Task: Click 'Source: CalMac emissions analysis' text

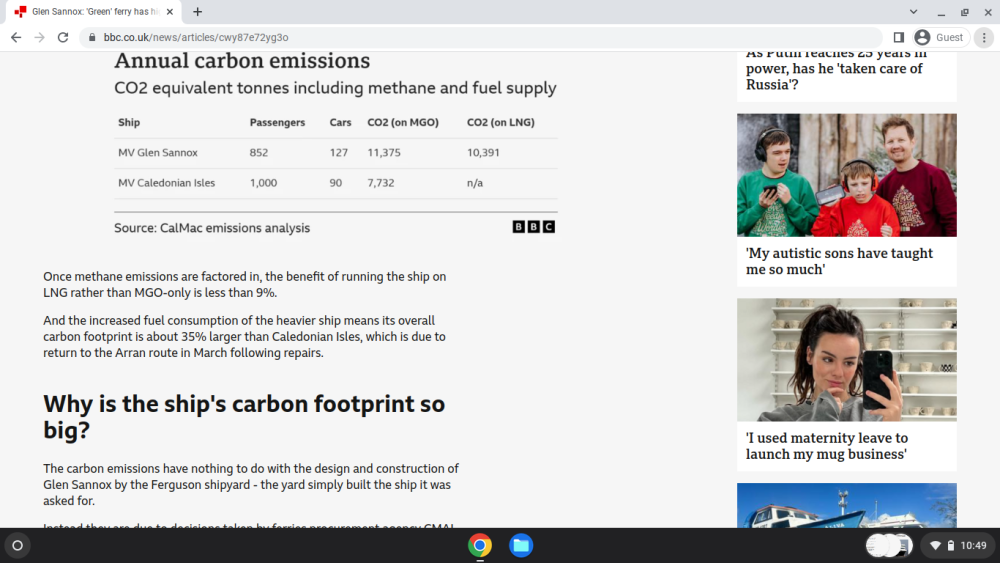Action: [212, 228]
